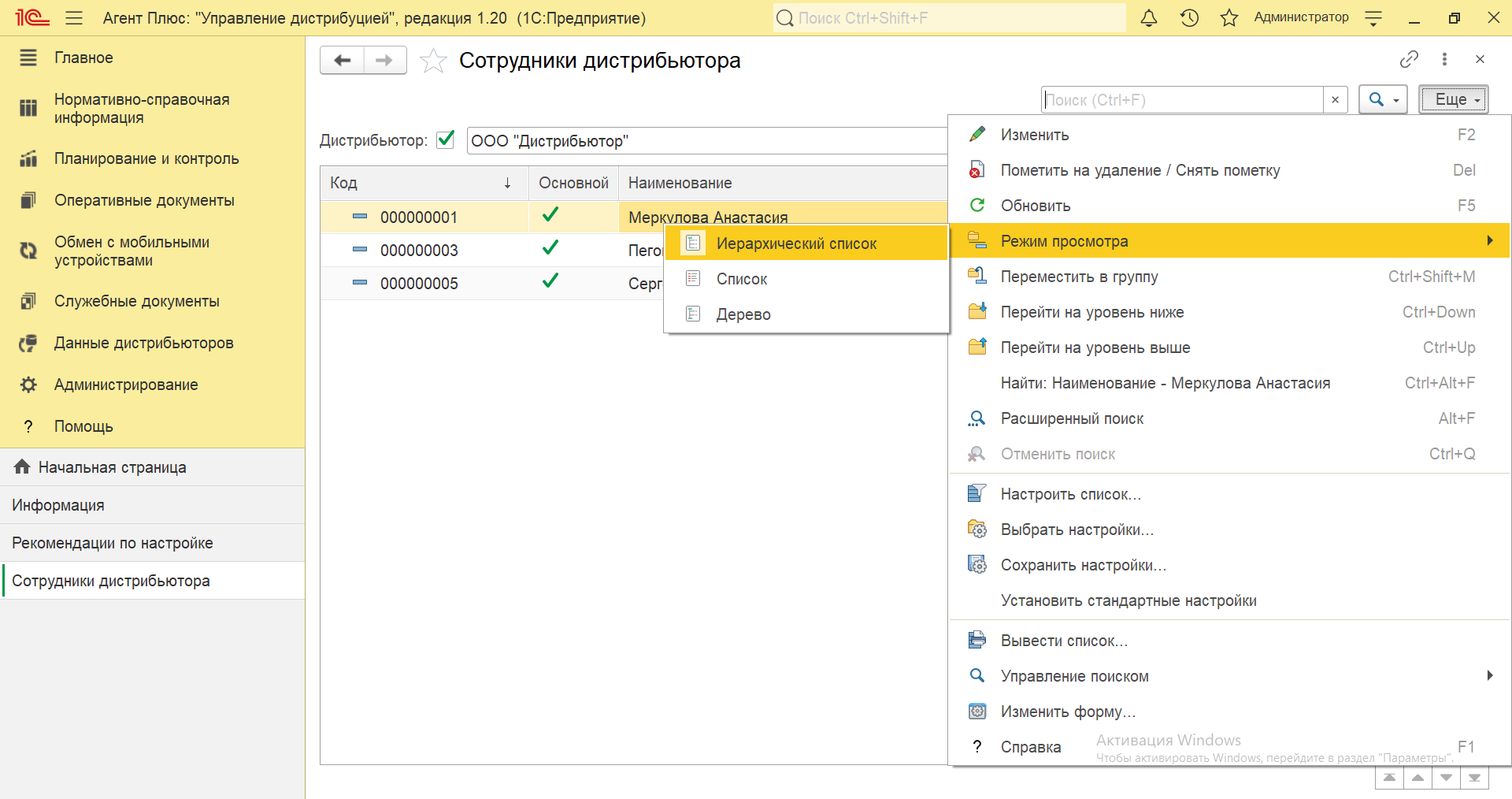Add Сотрудники дистрибьютора form to favorites star
Image resolution: width=1512 pixels, height=799 pixels.
433,61
